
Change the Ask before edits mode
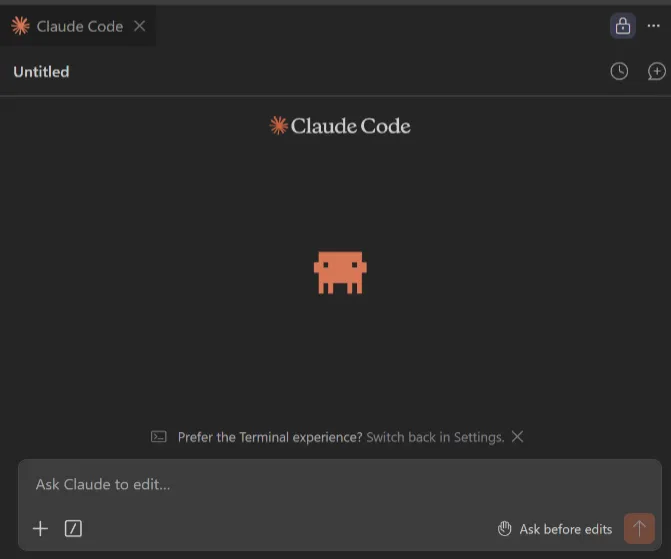point(555,529)
